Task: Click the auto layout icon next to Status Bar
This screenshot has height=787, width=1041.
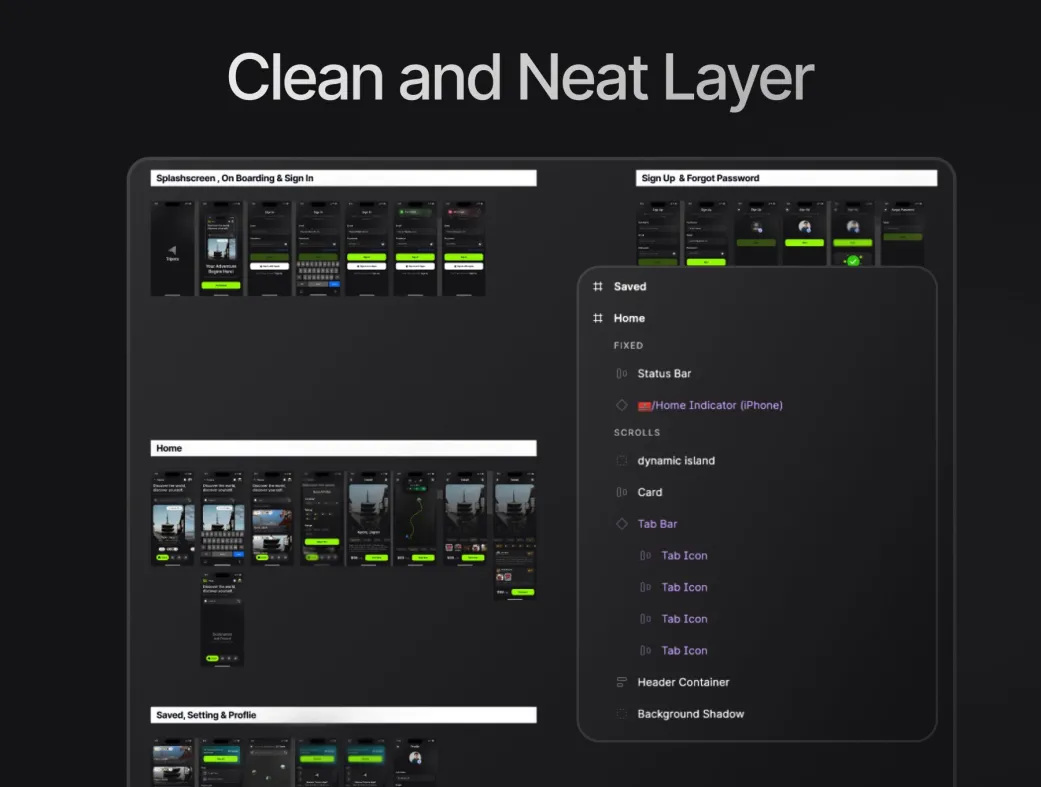Action: (x=621, y=373)
